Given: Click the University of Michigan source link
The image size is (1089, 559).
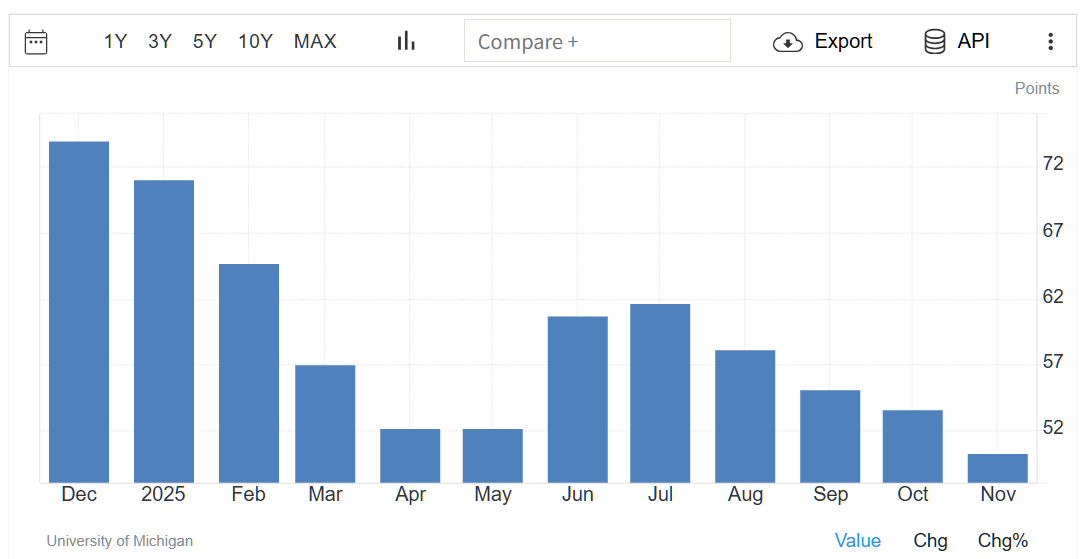Looking at the screenshot, I should pos(119,541).
